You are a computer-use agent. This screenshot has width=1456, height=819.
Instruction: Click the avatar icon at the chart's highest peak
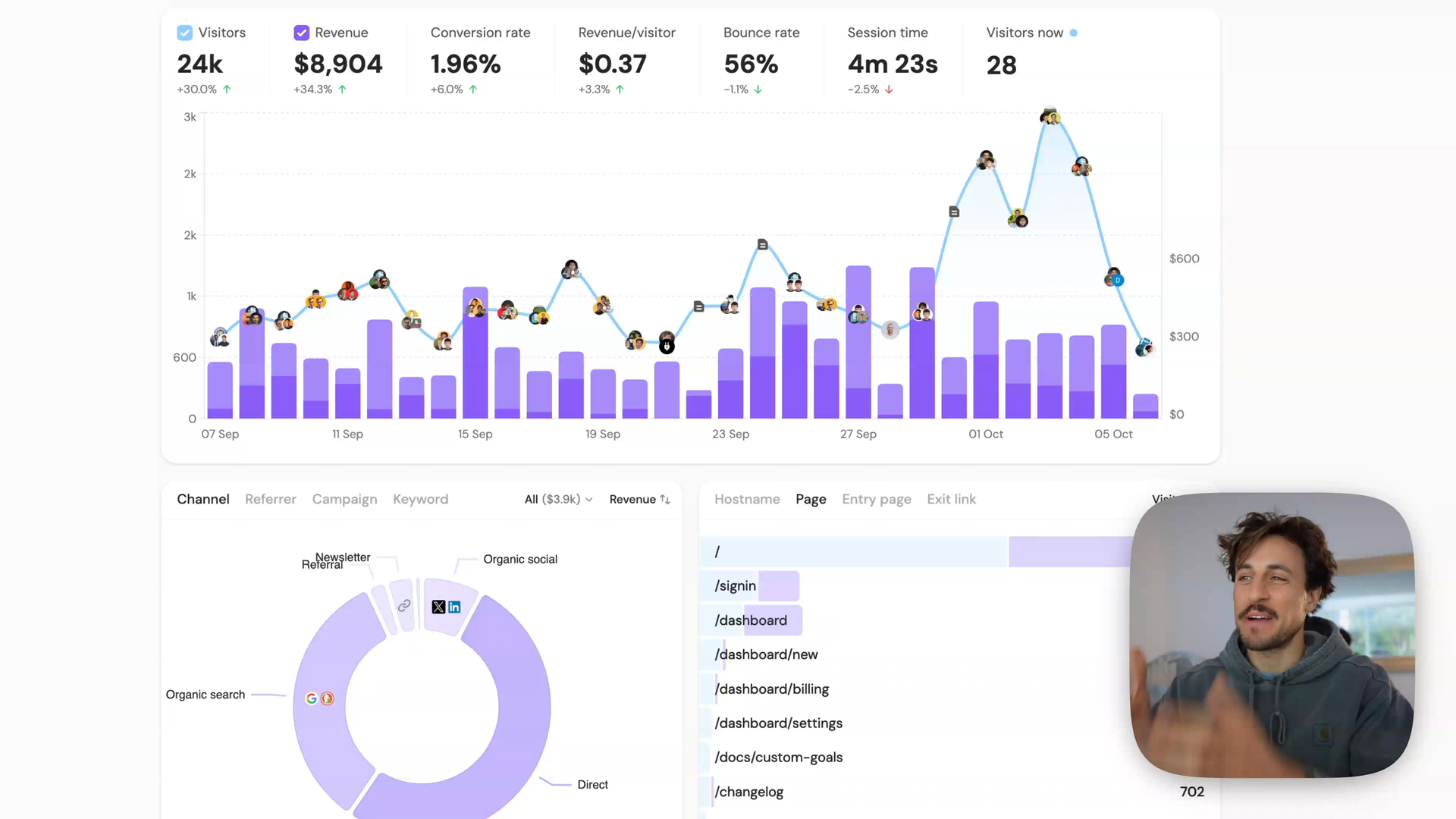[x=1050, y=115]
